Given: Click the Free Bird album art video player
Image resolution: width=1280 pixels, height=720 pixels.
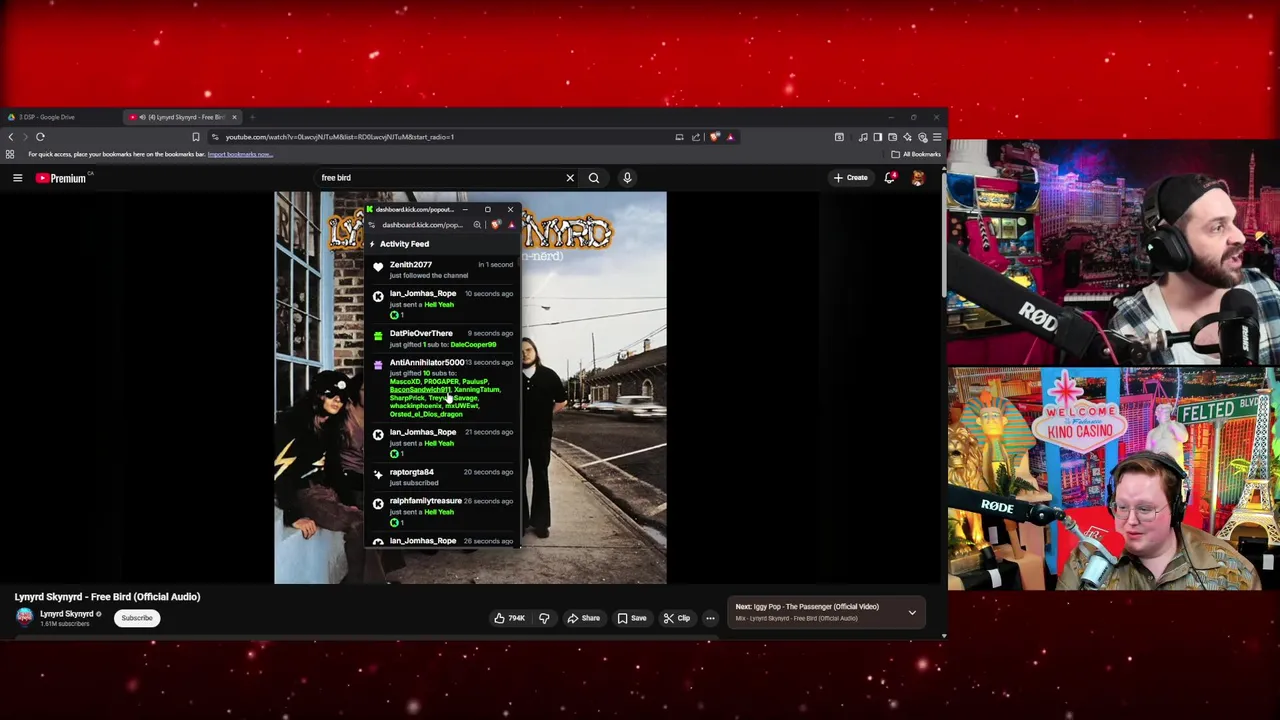Looking at the screenshot, I should tap(470, 388).
